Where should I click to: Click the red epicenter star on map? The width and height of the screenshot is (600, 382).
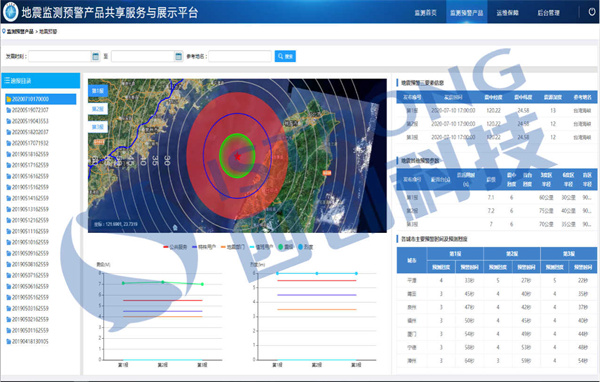[238, 156]
